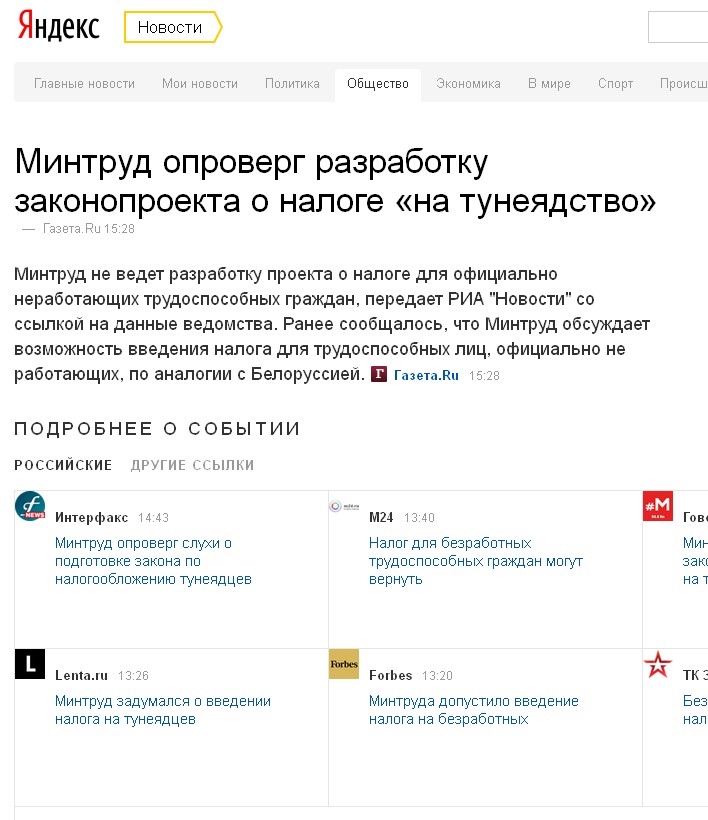Click the Lenta.ru source name
Viewport: 708px width, 820px height.
point(81,675)
